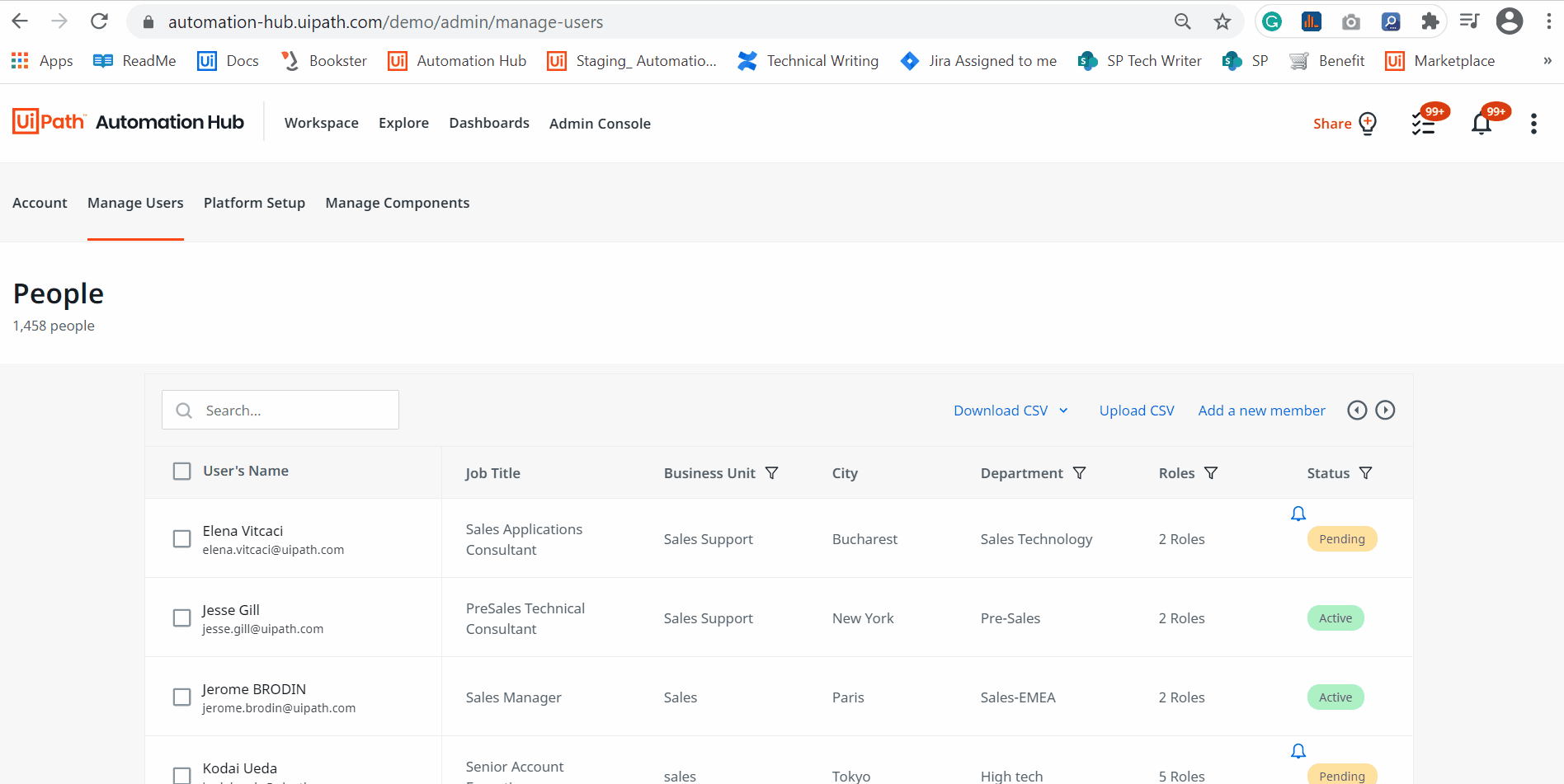1564x784 pixels.
Task: Open the Apps grid bookmark
Action: (42, 61)
